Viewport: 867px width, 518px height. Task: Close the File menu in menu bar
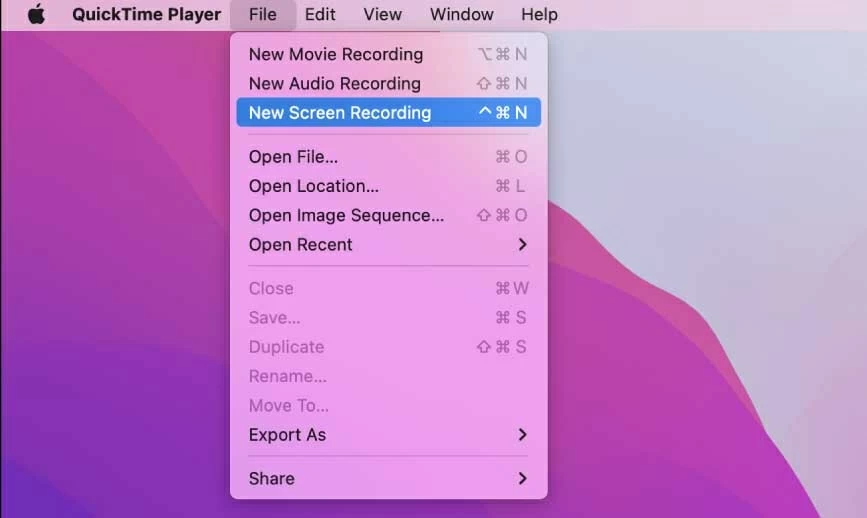pyautogui.click(x=263, y=14)
